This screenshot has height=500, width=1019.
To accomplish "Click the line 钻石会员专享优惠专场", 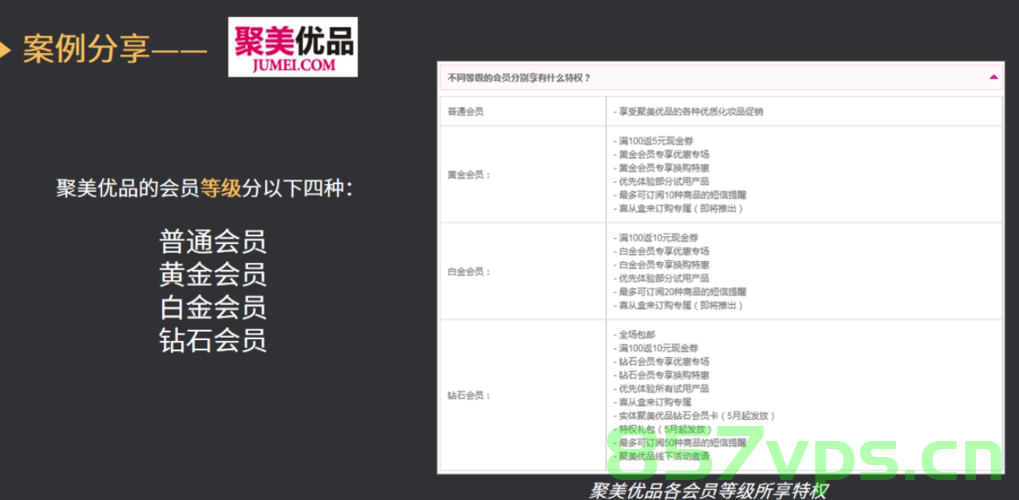I will (x=661, y=362).
